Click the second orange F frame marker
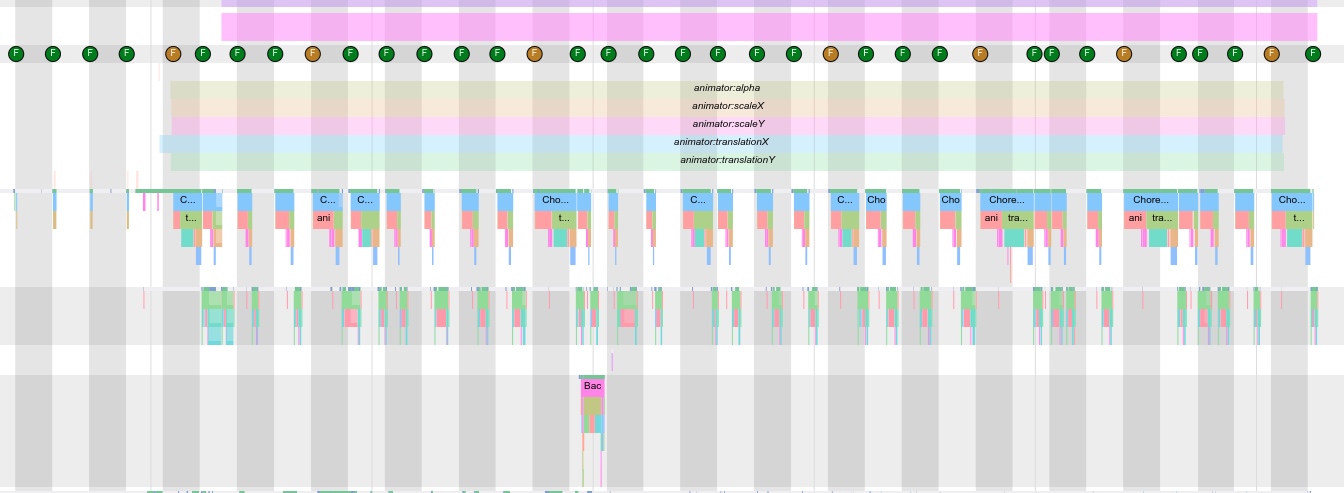This screenshot has width=1344, height=493. point(312,53)
